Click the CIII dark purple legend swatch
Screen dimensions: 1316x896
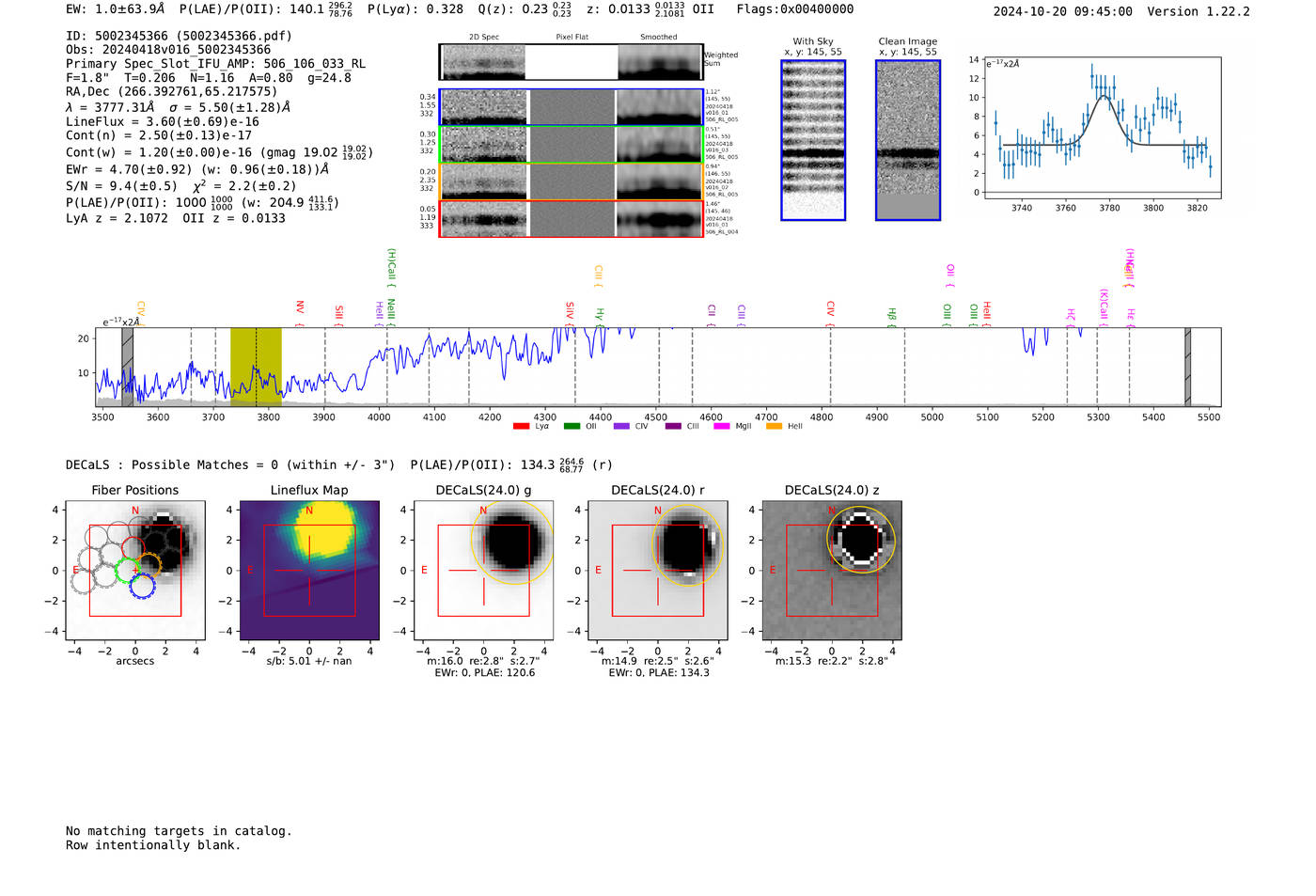click(x=673, y=426)
